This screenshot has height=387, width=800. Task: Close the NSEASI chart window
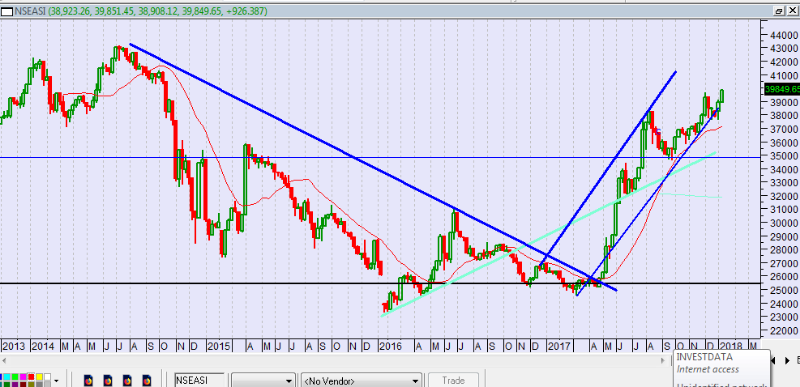(x=792, y=11)
